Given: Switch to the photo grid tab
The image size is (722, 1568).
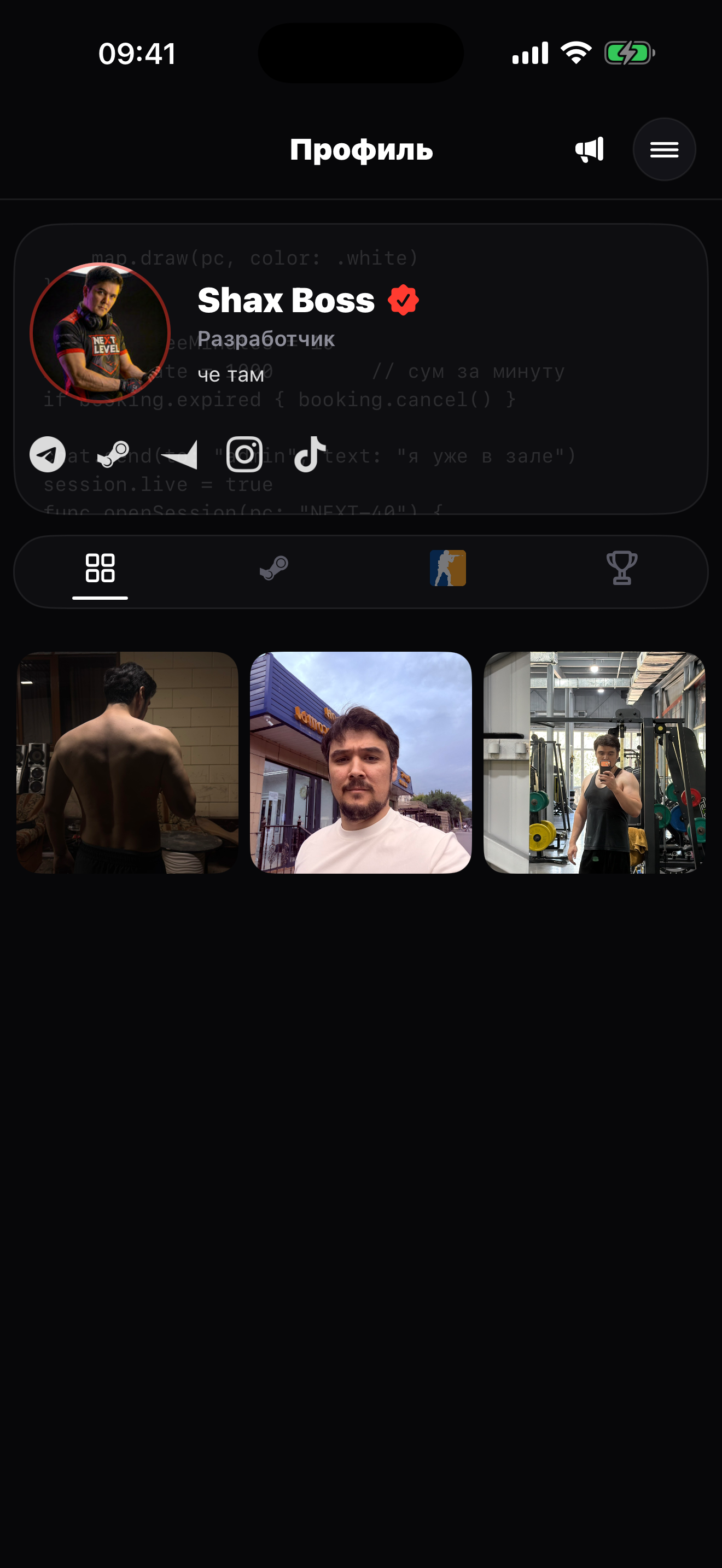Looking at the screenshot, I should [101, 568].
